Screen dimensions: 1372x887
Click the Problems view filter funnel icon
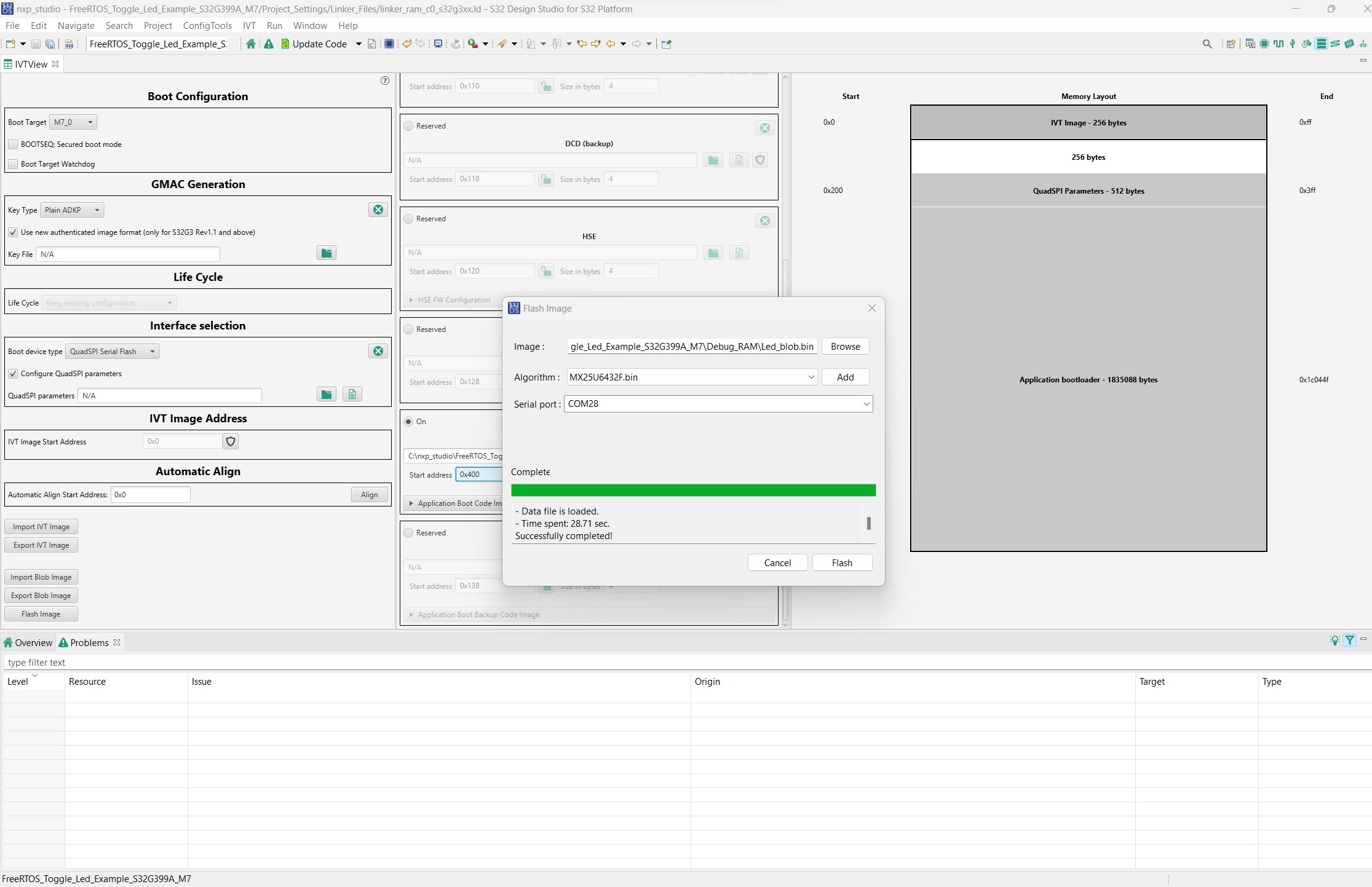point(1349,641)
